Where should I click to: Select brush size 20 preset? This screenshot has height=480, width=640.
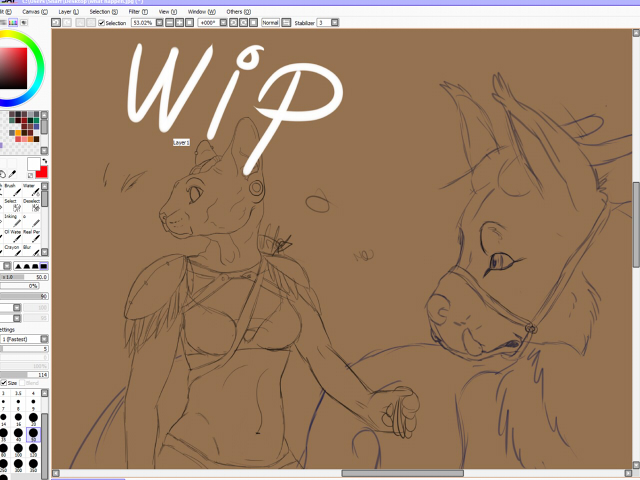33,419
